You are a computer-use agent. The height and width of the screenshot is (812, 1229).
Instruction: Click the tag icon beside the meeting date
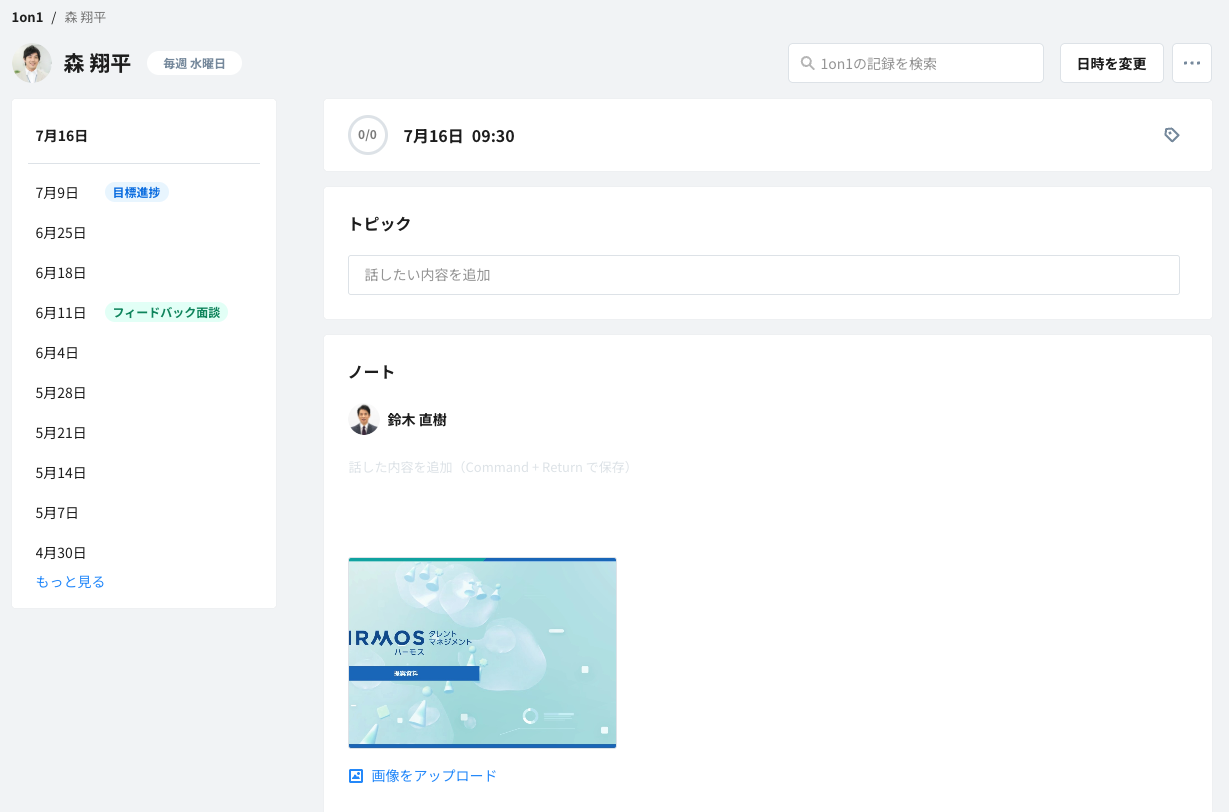tap(1172, 135)
